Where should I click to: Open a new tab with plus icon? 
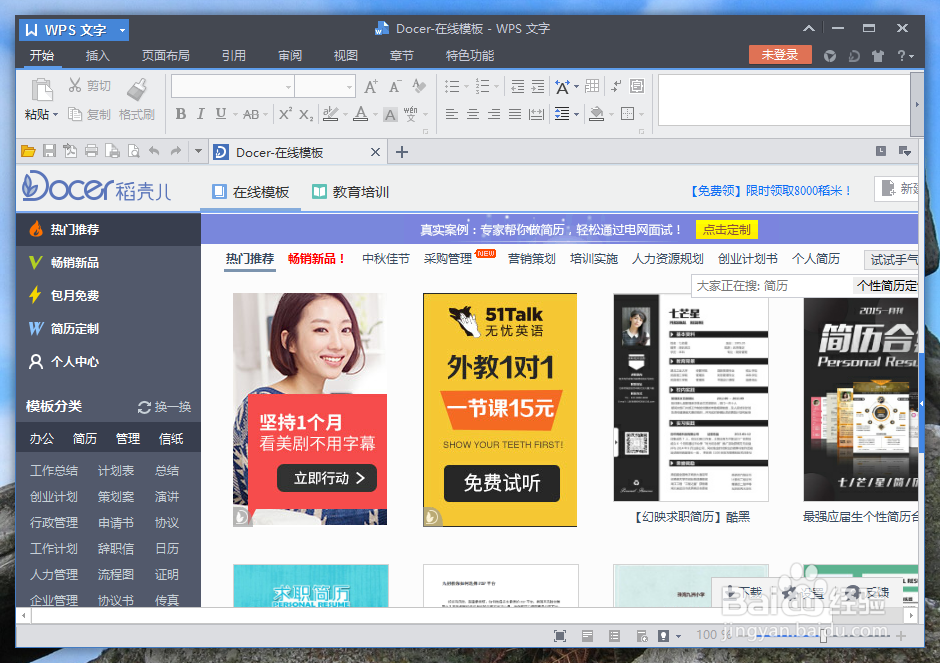coord(402,152)
